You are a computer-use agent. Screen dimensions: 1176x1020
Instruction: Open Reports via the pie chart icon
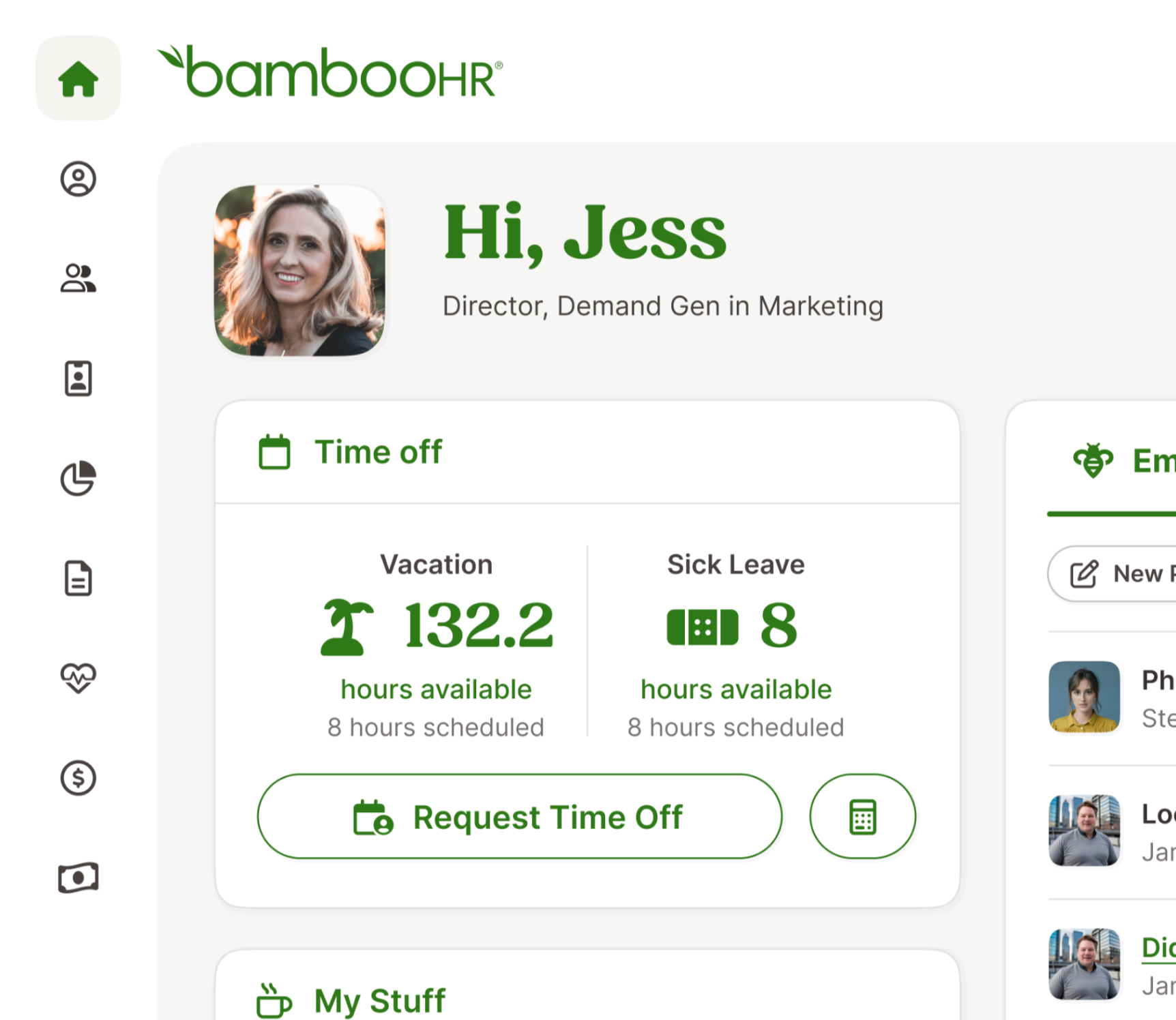coord(78,479)
